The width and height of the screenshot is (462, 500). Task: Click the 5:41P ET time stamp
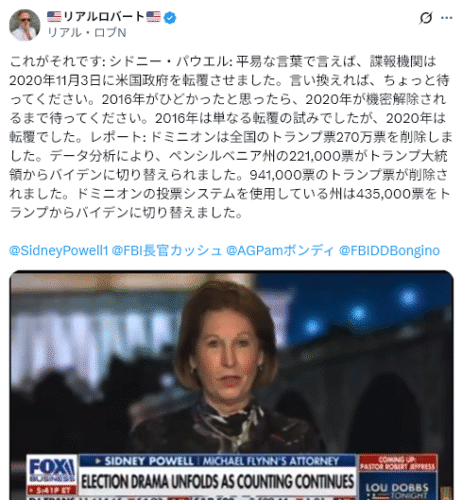pos(52,490)
